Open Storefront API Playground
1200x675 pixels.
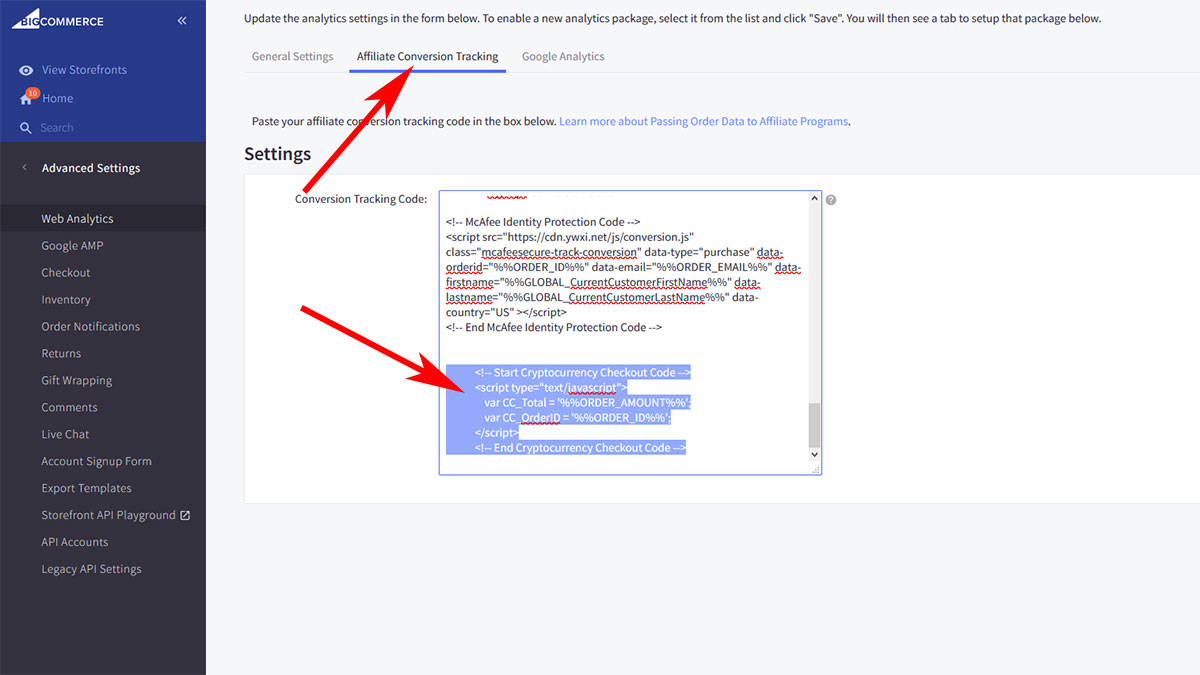[x=108, y=516]
